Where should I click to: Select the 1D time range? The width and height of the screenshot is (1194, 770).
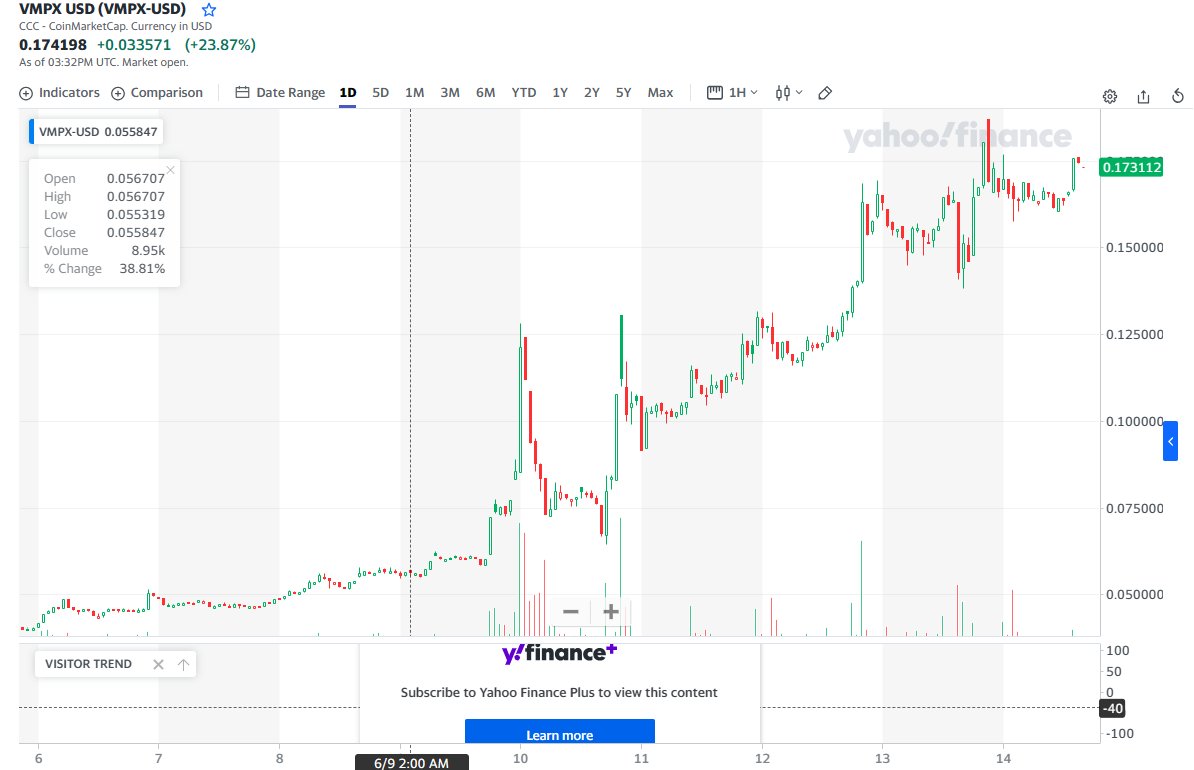click(x=348, y=93)
